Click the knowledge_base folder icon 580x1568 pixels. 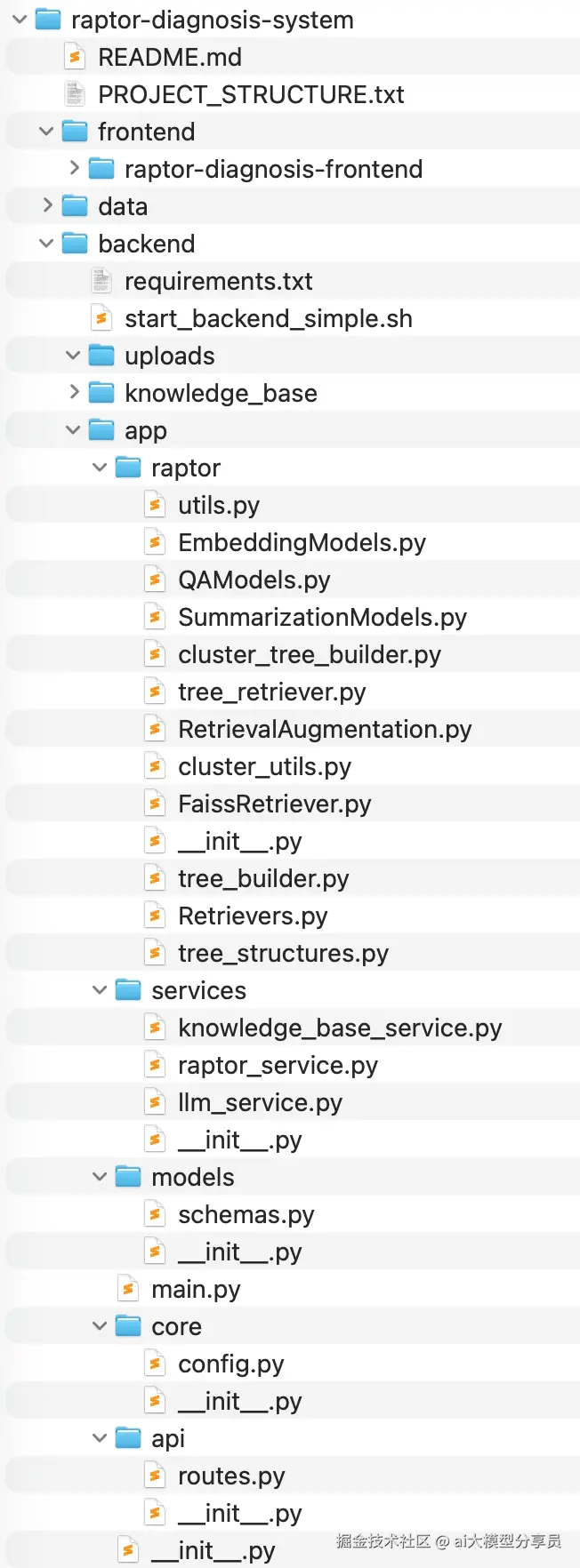click(x=102, y=393)
